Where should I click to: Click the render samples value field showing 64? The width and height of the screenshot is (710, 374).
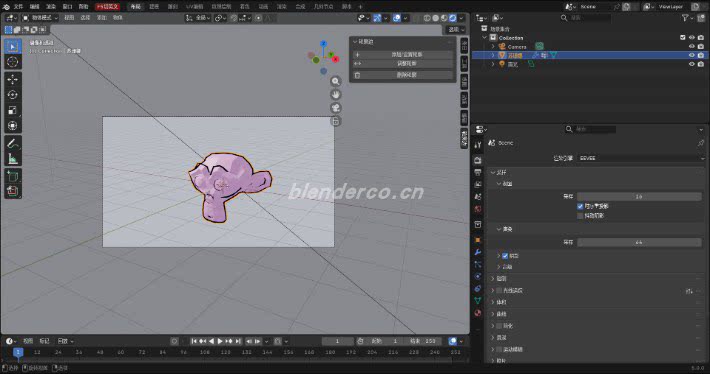[x=639, y=242]
